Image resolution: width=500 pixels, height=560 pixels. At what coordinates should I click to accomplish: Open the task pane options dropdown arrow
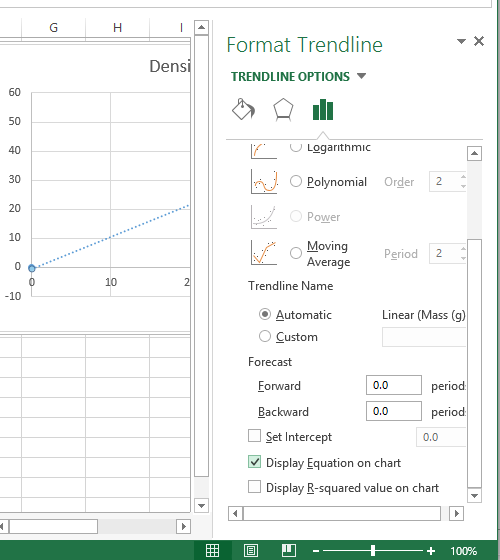(x=461, y=41)
